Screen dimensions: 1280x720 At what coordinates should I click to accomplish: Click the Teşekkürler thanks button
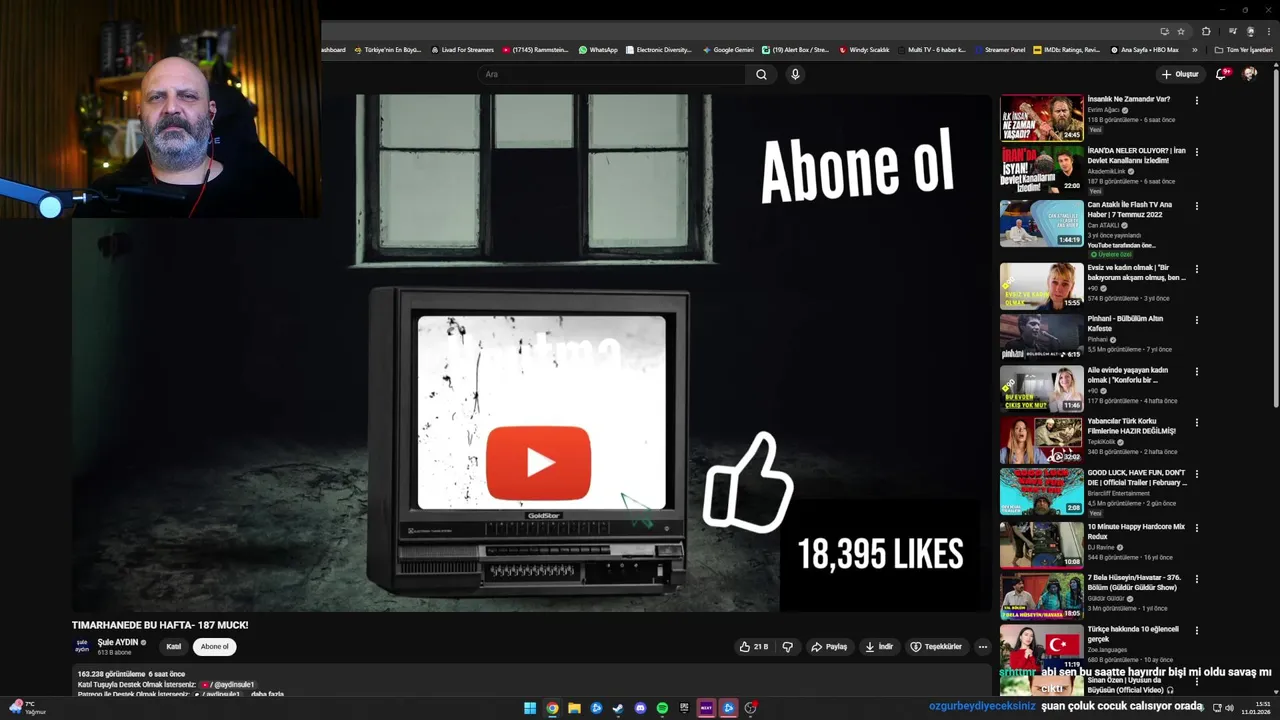936,647
